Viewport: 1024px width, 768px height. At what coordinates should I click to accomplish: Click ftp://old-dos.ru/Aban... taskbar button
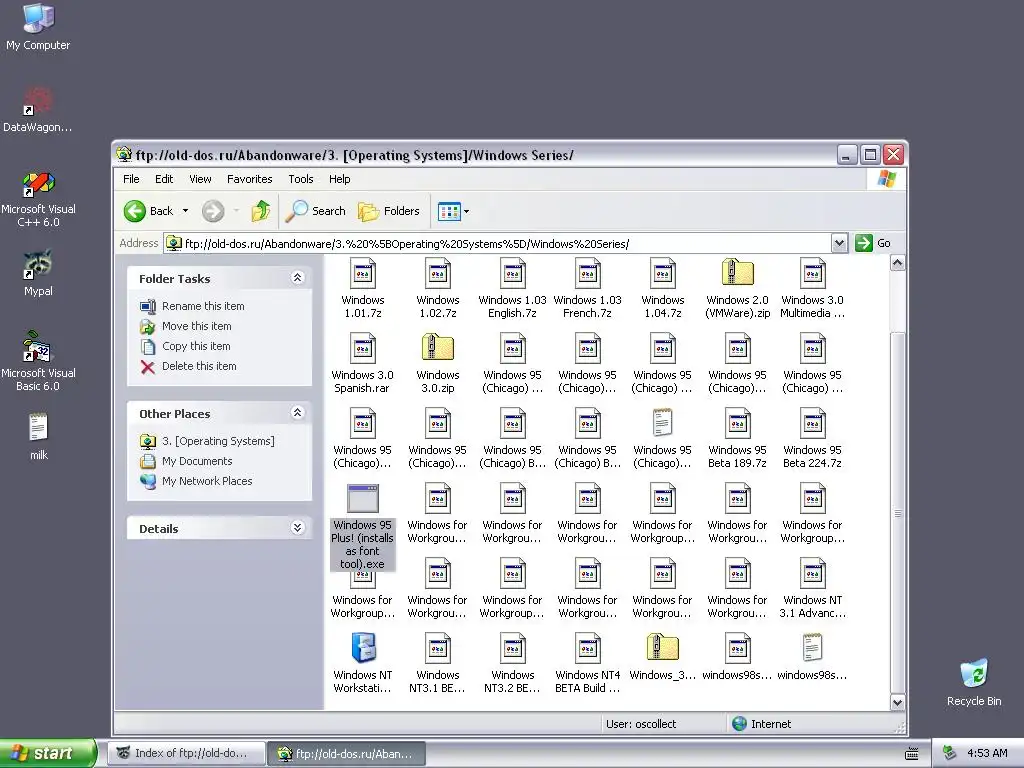click(x=347, y=754)
